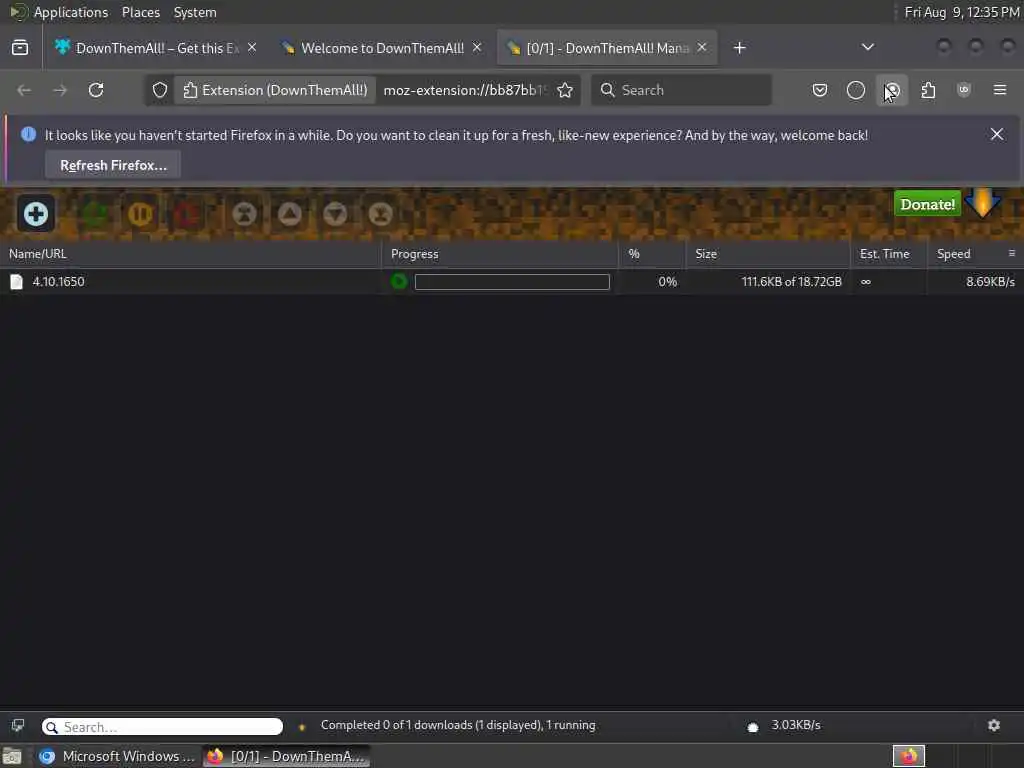The image size is (1024, 768).
Task: Open a new browser tab
Action: click(x=739, y=48)
